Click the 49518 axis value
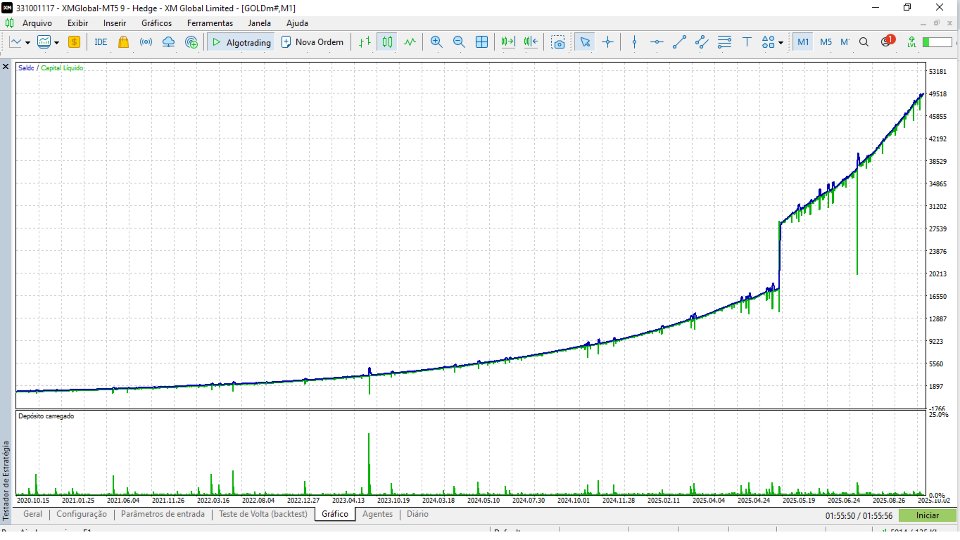 click(x=937, y=94)
